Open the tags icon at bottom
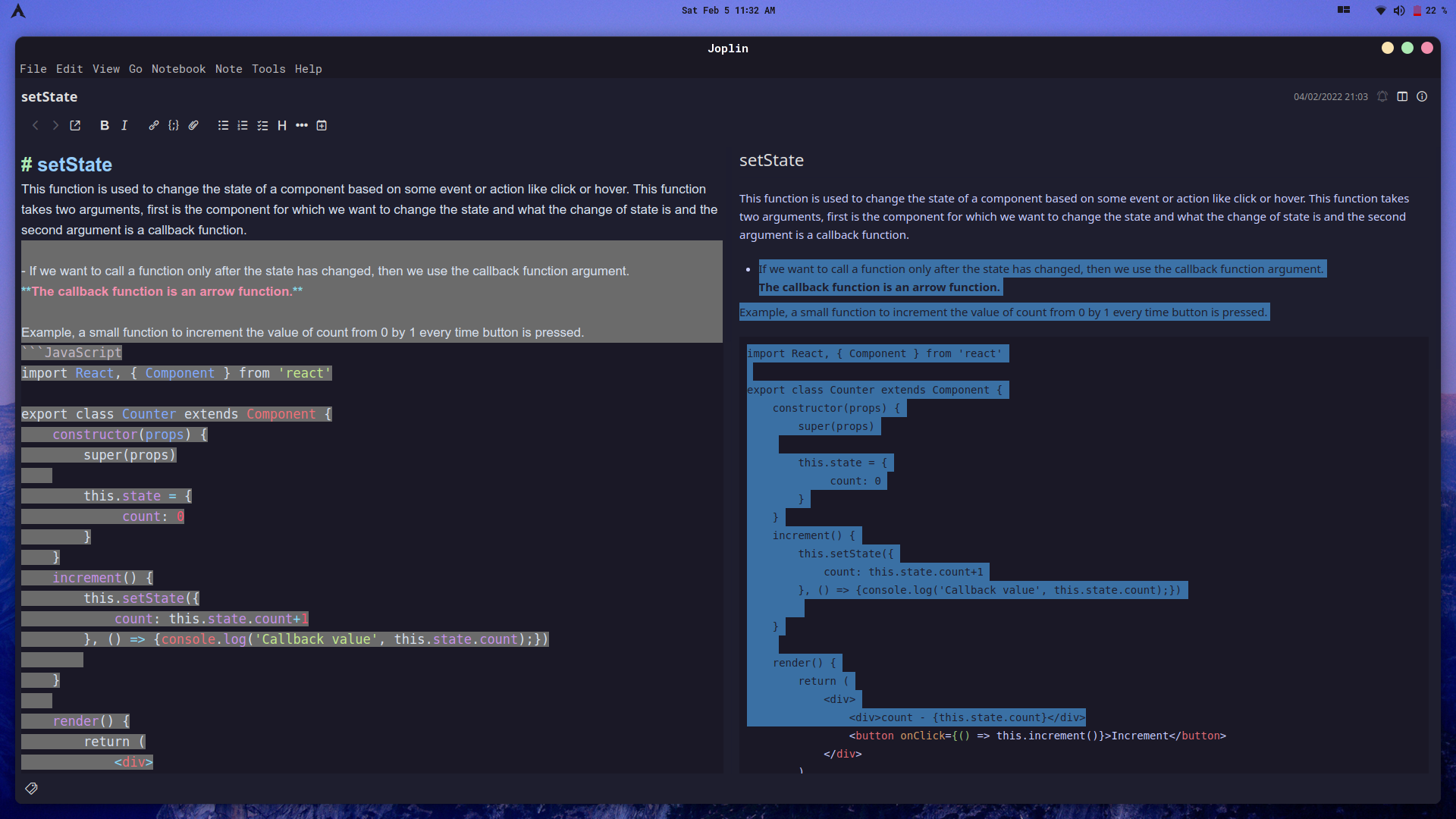The image size is (1456, 819). click(31, 789)
